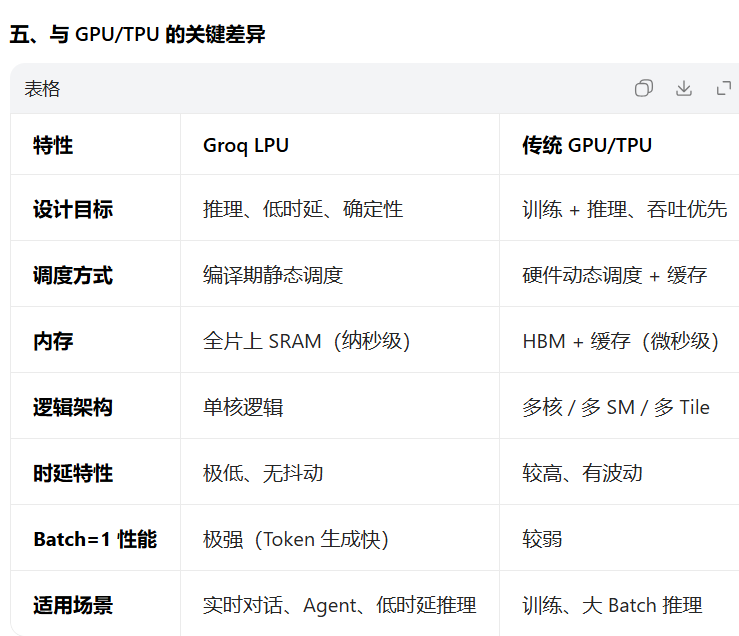The width and height of the screenshot is (739, 636).
Task: Download the table using the download icon
Action: (x=684, y=88)
